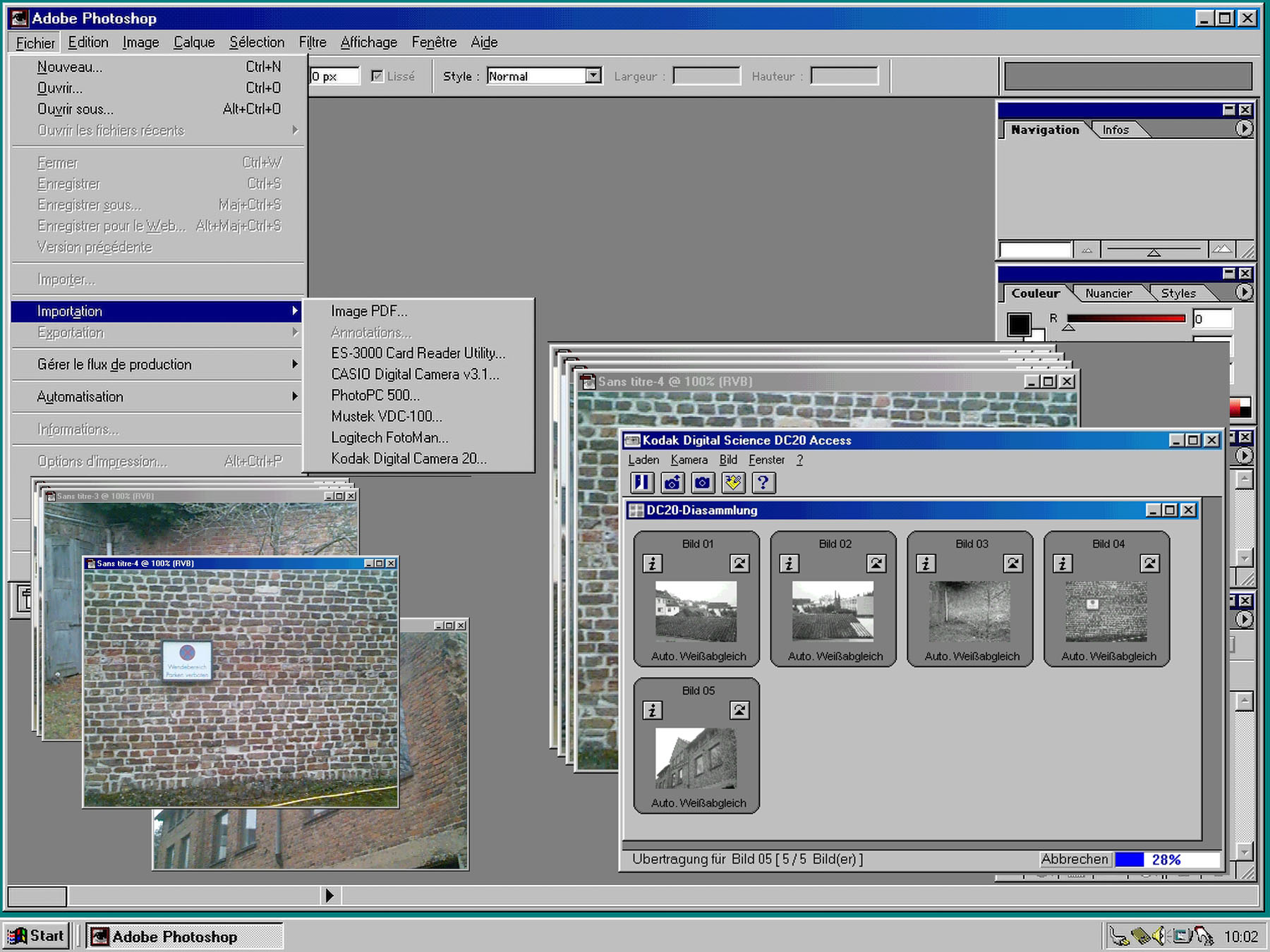1270x952 pixels.
Task: Expand Exportation submenu
Action: pos(157,333)
